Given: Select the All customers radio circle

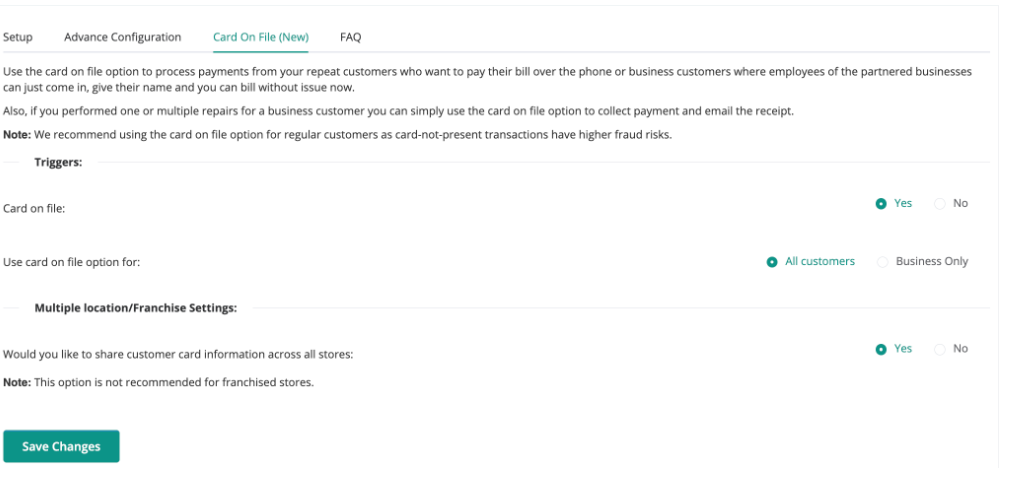Looking at the screenshot, I should point(772,262).
